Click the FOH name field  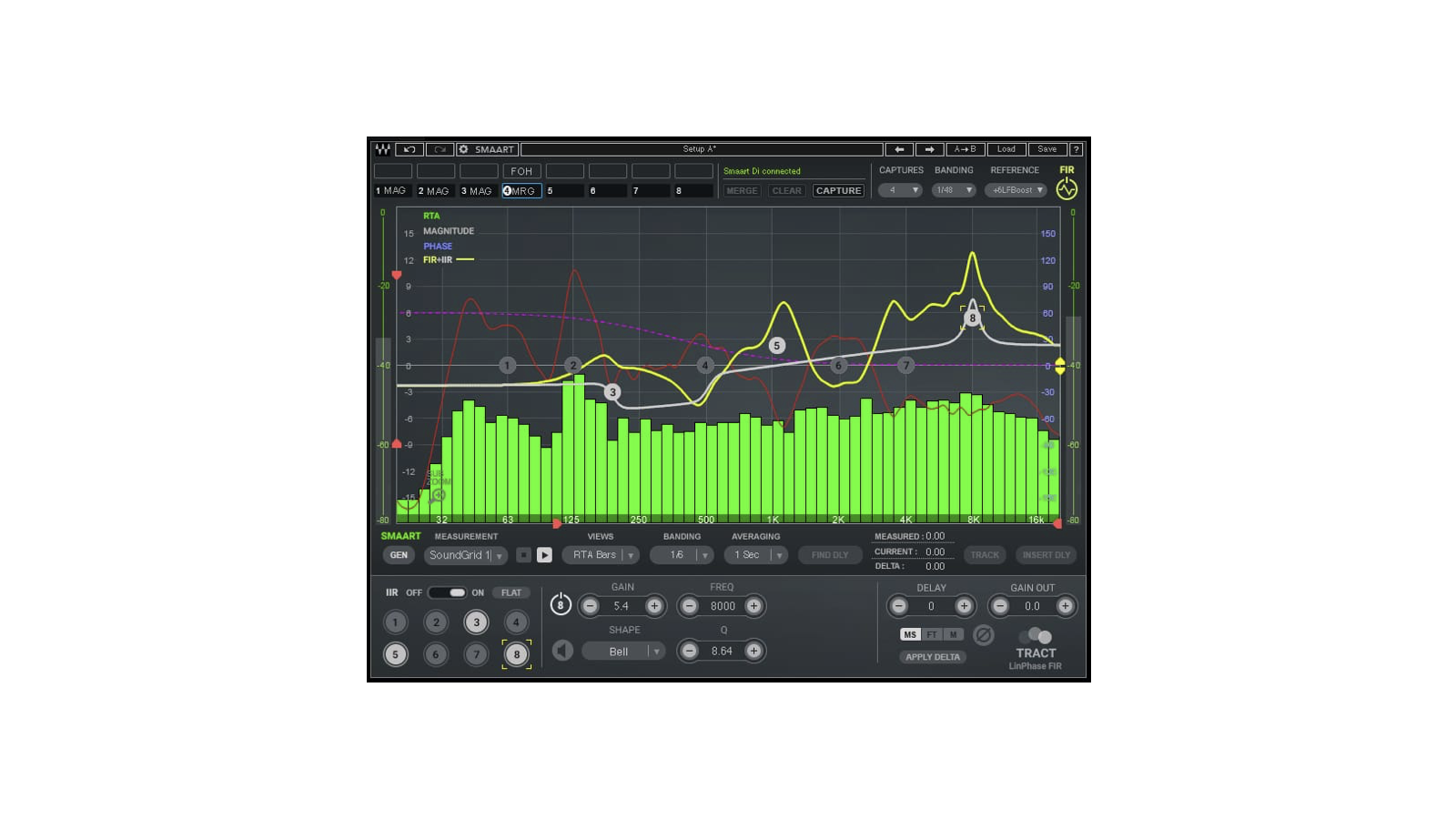pyautogui.click(x=521, y=171)
